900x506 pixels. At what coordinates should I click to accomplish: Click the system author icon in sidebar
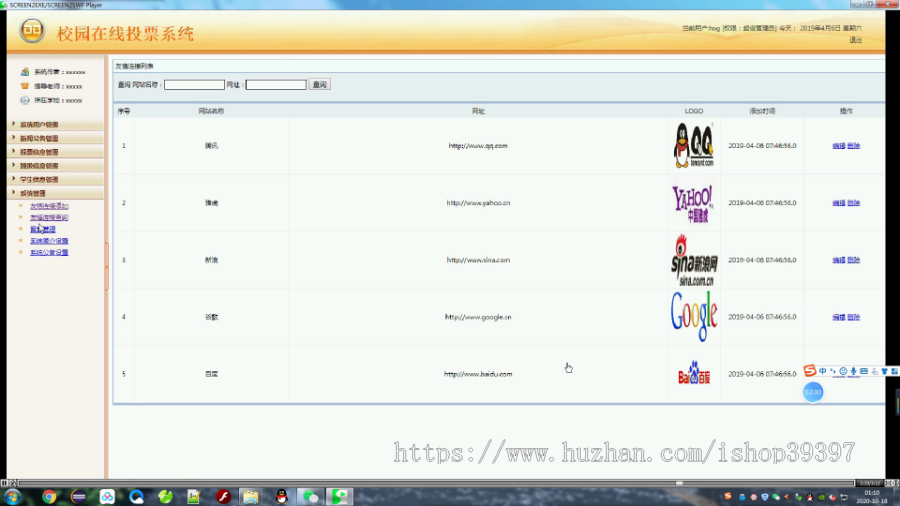pos(25,72)
